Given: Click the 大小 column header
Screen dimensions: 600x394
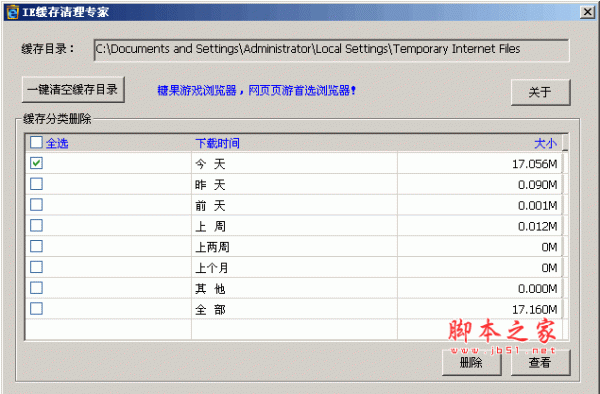Looking at the screenshot, I should (545, 143).
